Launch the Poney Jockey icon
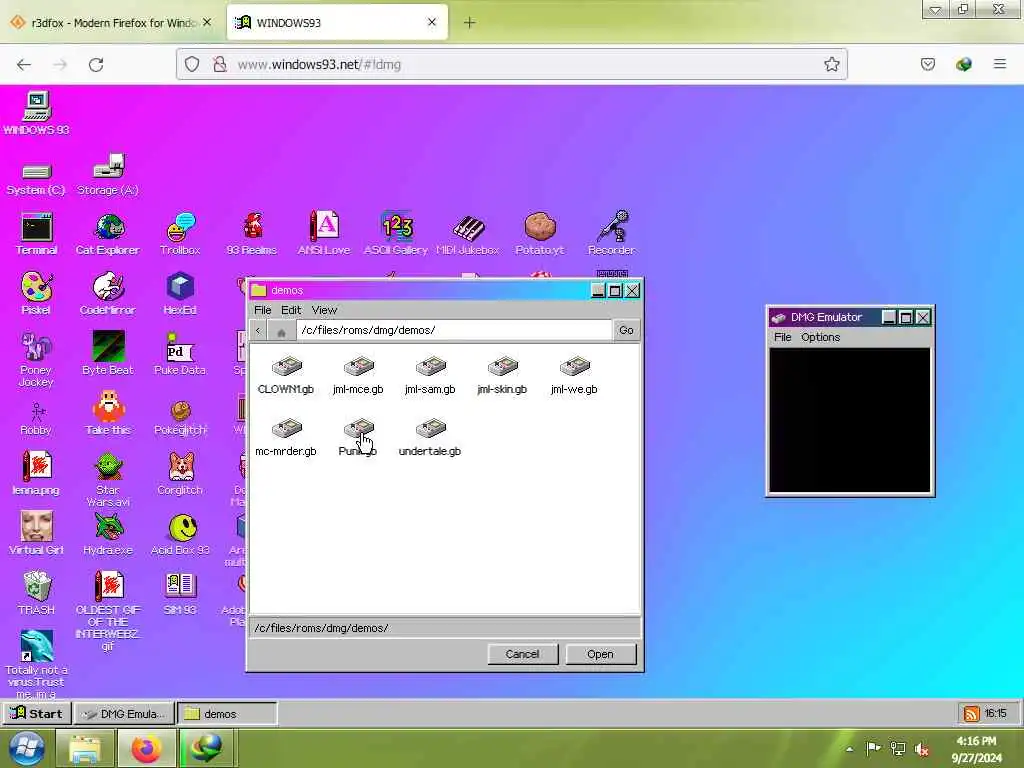1024x768 pixels. [x=37, y=359]
